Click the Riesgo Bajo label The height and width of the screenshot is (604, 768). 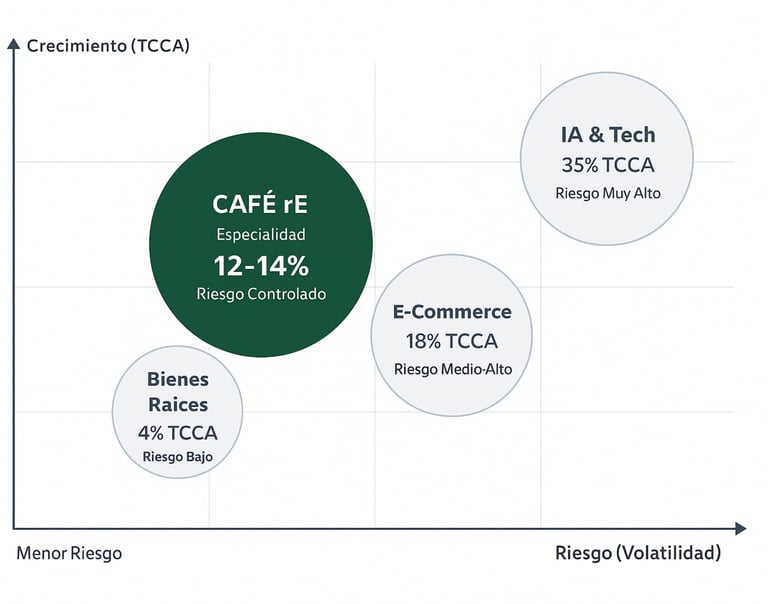click(178, 457)
